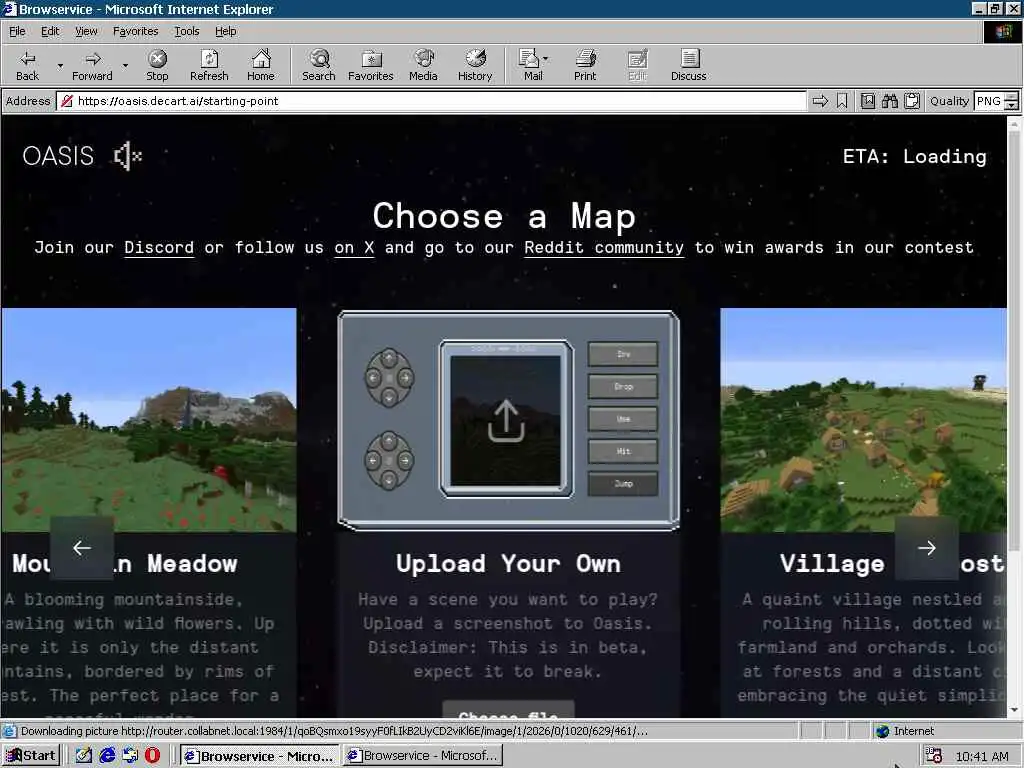Click the Discuss toolbar button
This screenshot has width=1024, height=768.
tap(688, 65)
